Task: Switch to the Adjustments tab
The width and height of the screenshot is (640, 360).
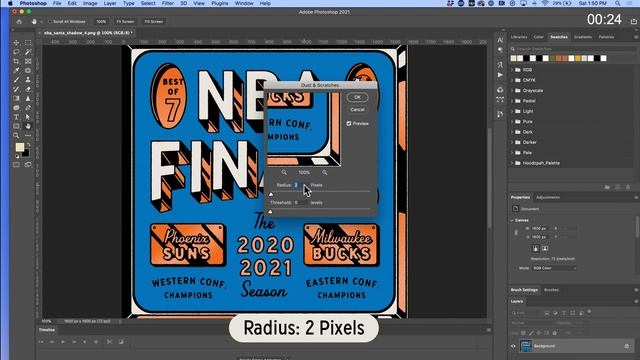Action: tap(548, 198)
